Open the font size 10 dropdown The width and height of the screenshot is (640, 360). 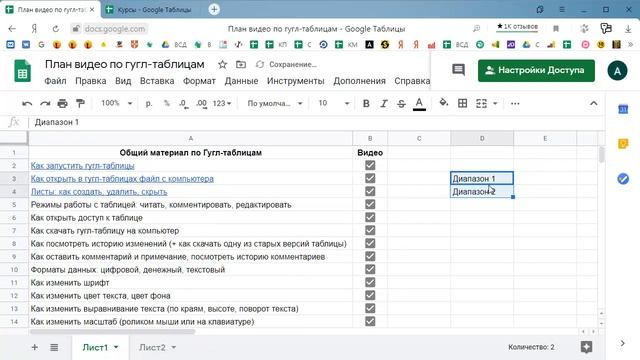tap(333, 104)
